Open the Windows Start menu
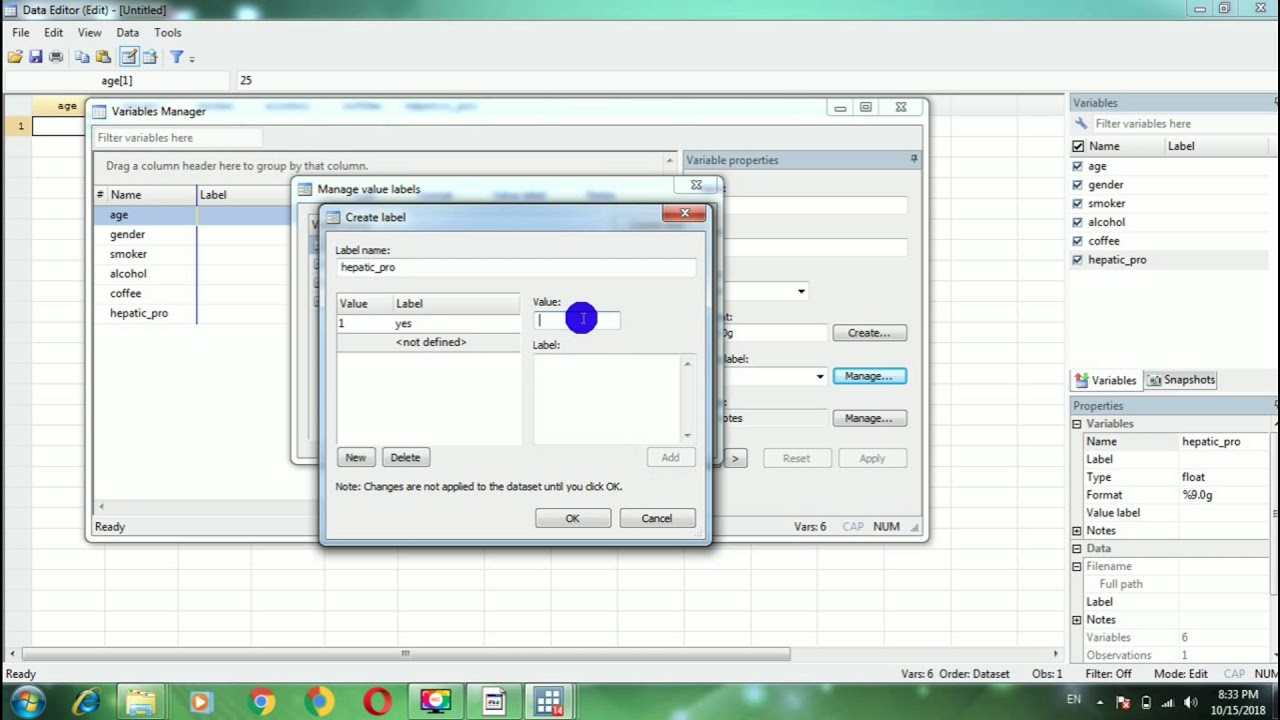The height and width of the screenshot is (720, 1280). pyautogui.click(x=26, y=702)
